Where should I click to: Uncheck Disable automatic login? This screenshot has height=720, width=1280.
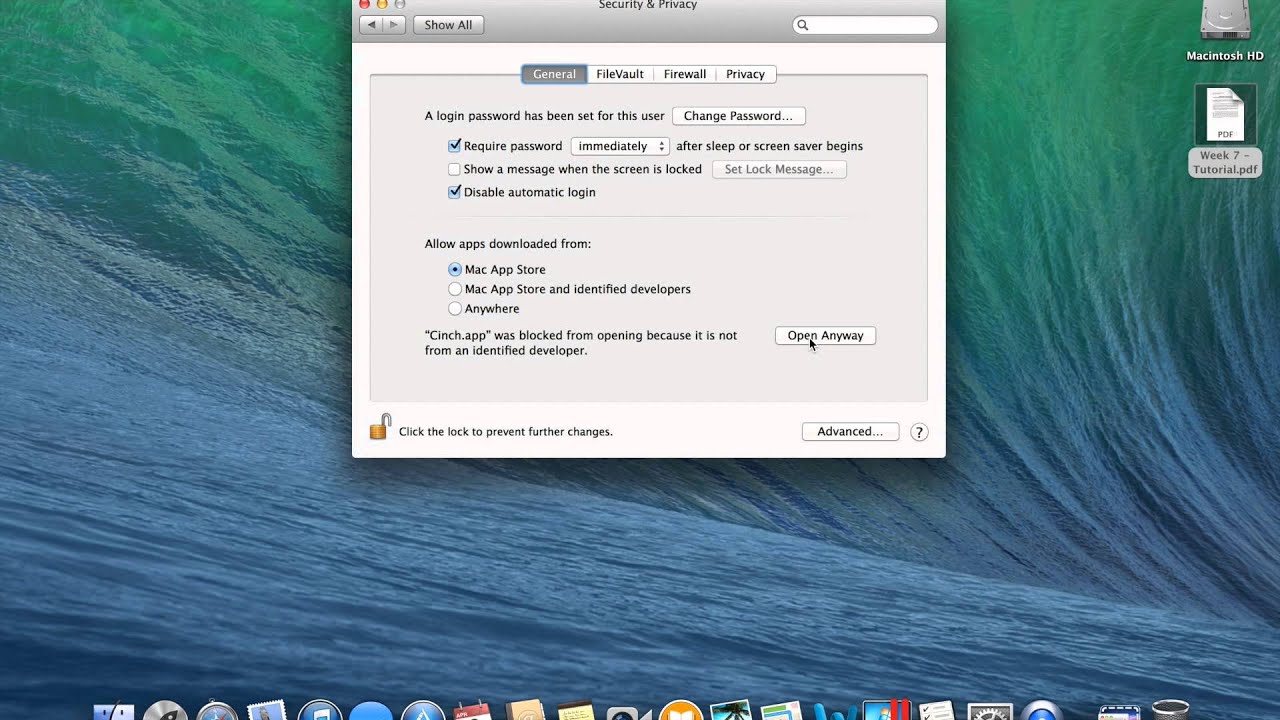pos(454,192)
